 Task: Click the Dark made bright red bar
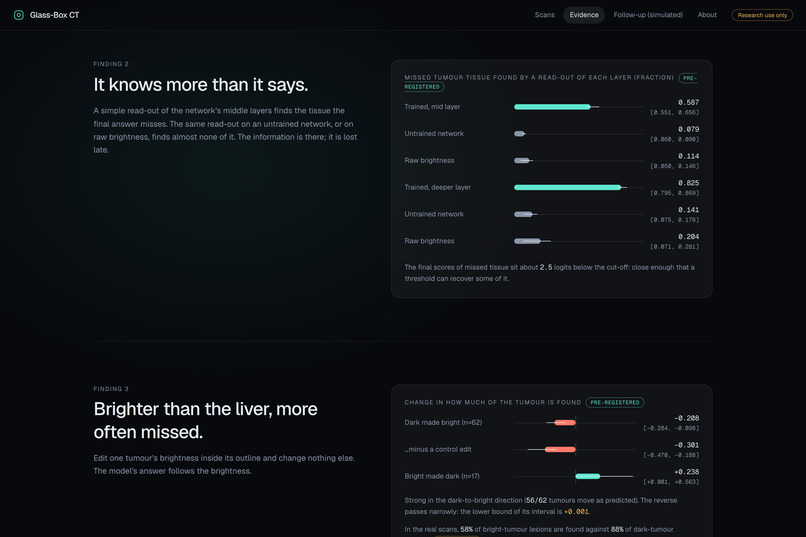(x=565, y=422)
